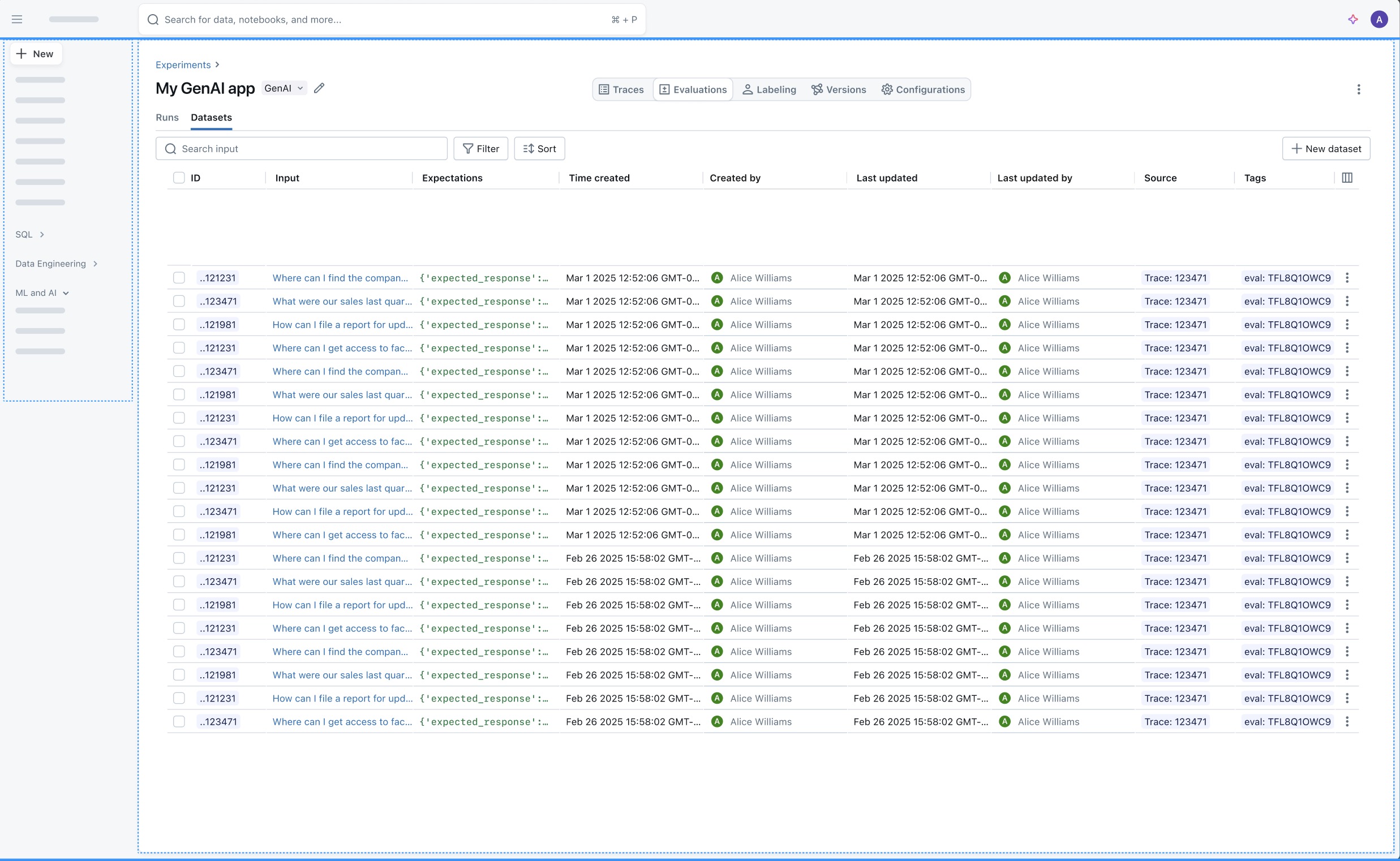Create a dataset with New dataset button
Image resolution: width=1400 pixels, height=861 pixels.
(1326, 149)
